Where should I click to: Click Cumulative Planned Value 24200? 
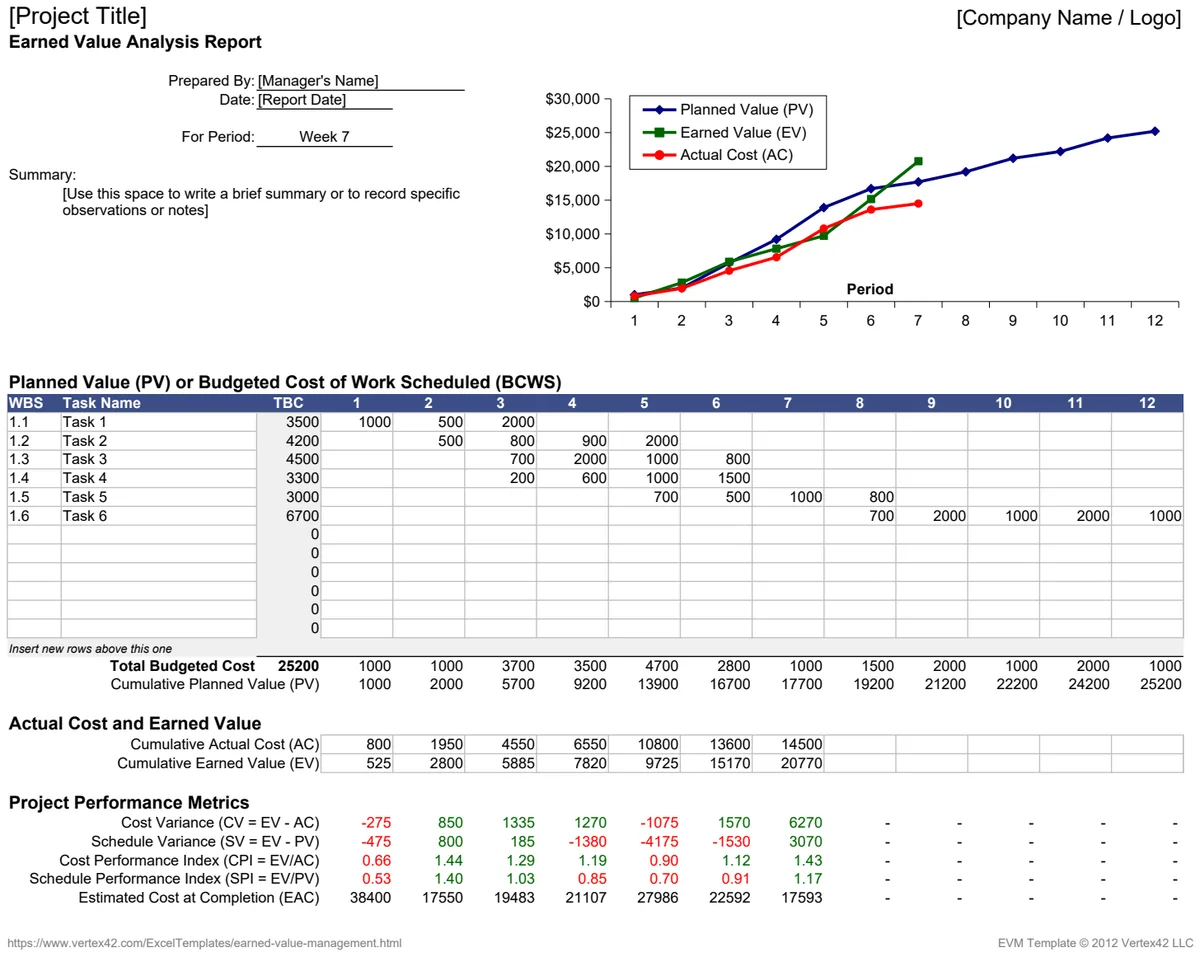1090,685
